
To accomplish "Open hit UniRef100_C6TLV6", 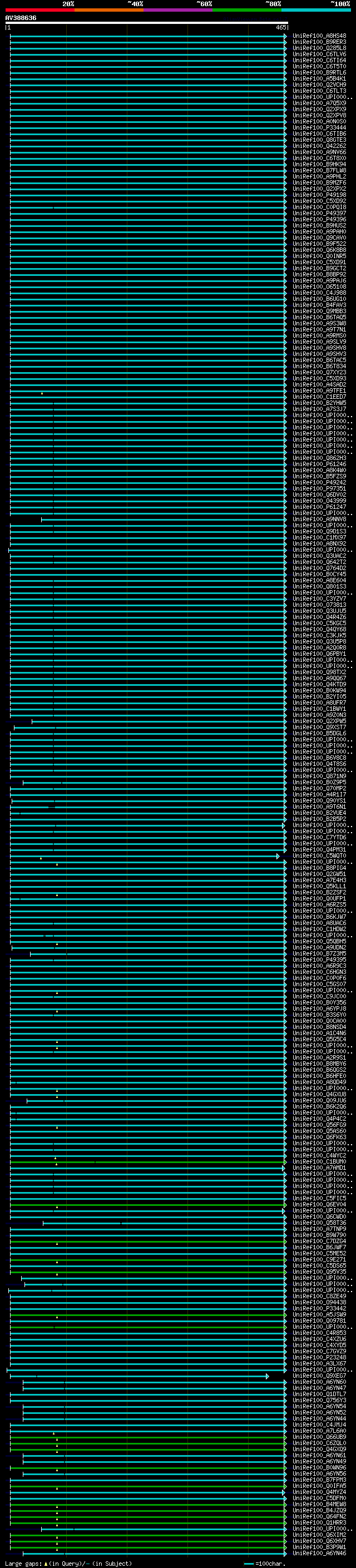I will point(319,54).
